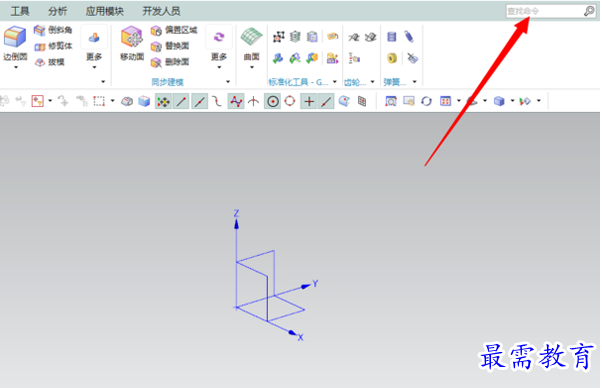Viewport: 602px width, 388px height.
Task: Click the orient view icon with red squares
Action: [445, 101]
